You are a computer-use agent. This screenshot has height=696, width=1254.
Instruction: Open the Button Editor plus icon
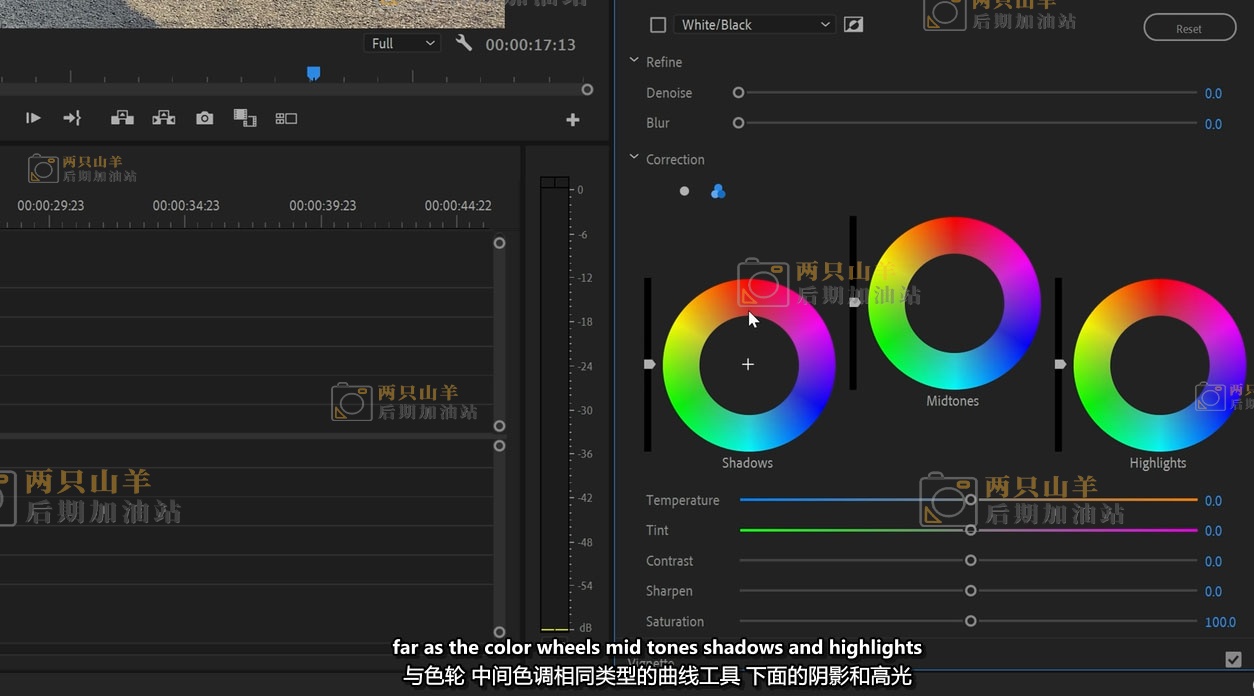click(573, 120)
